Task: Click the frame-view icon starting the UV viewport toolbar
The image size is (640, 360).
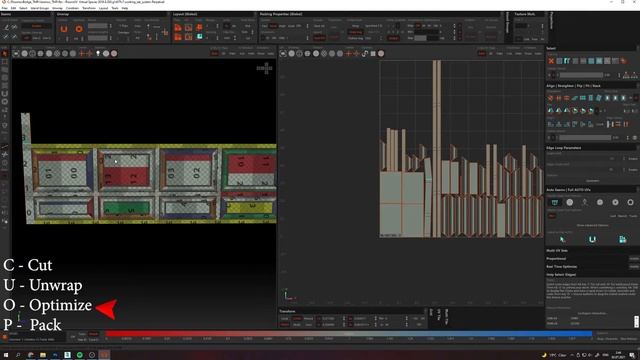Action: pyautogui.click(x=283, y=53)
